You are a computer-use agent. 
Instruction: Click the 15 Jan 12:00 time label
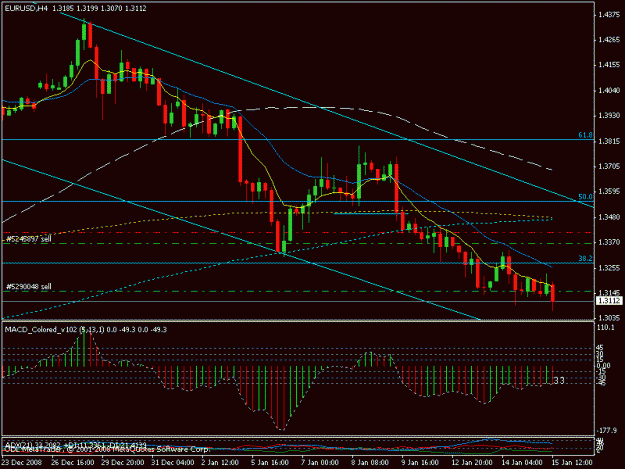(572, 463)
